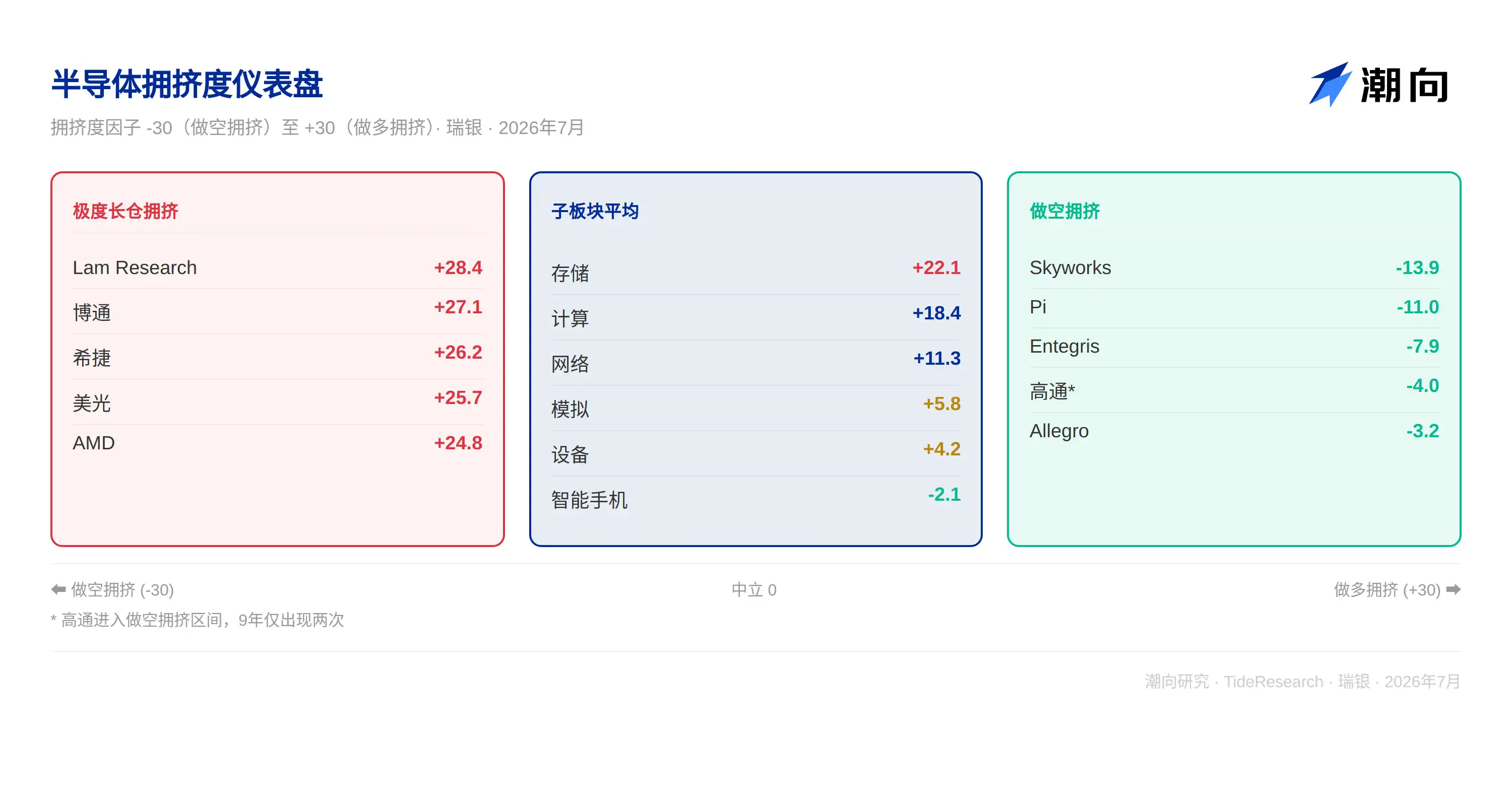The width and height of the screenshot is (1512, 806).
Task: Click the -2.1 value for 智能手机
Action: 944,494
